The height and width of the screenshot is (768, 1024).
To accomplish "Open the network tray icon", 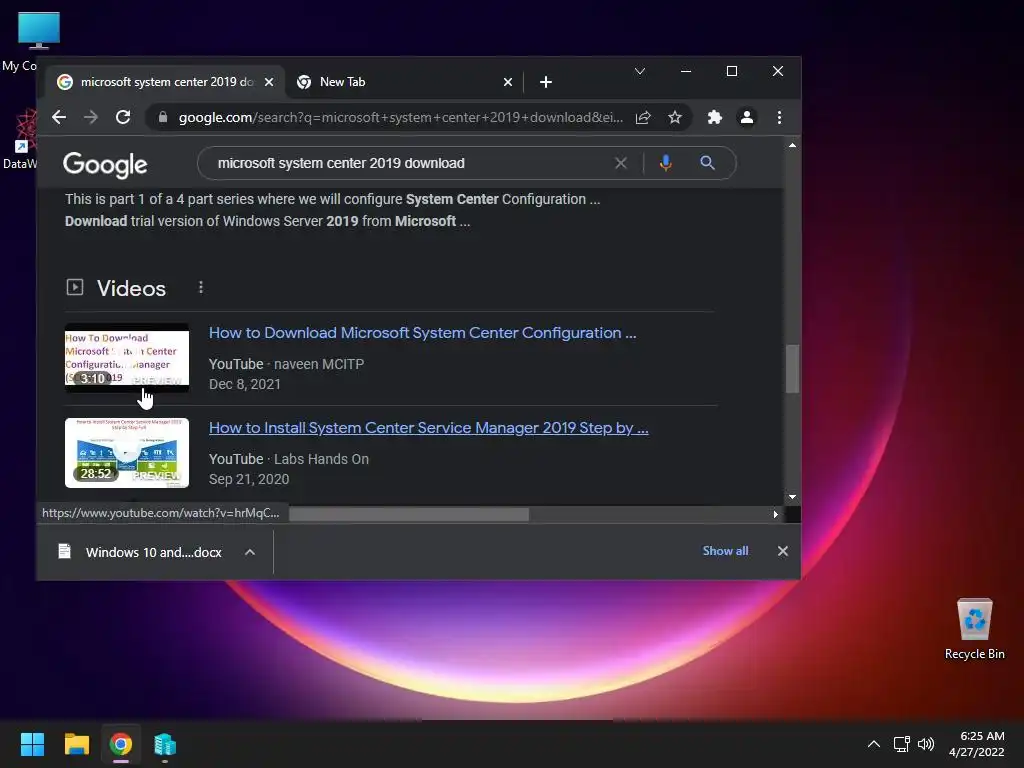I will [x=901, y=744].
